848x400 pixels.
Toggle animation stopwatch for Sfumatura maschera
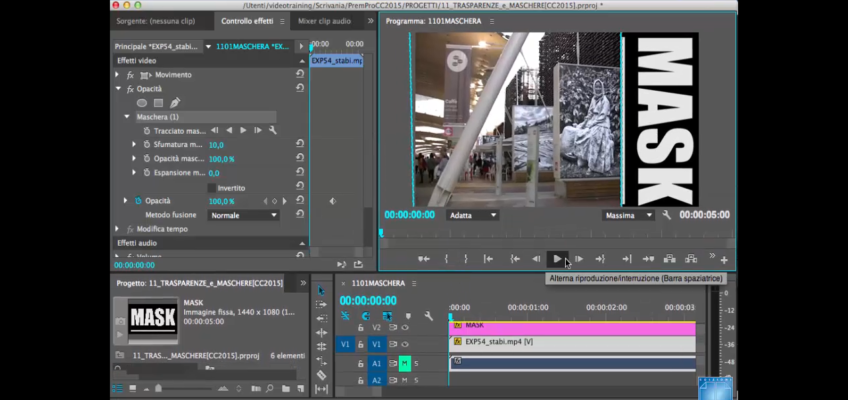(147, 144)
